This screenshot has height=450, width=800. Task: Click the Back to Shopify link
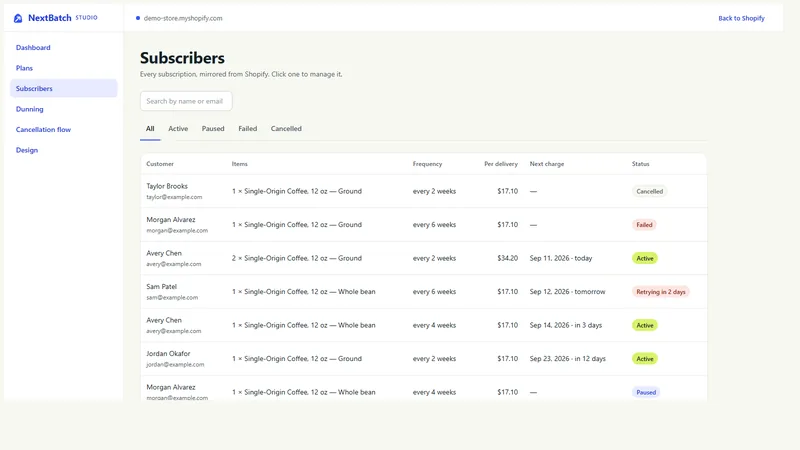(741, 18)
